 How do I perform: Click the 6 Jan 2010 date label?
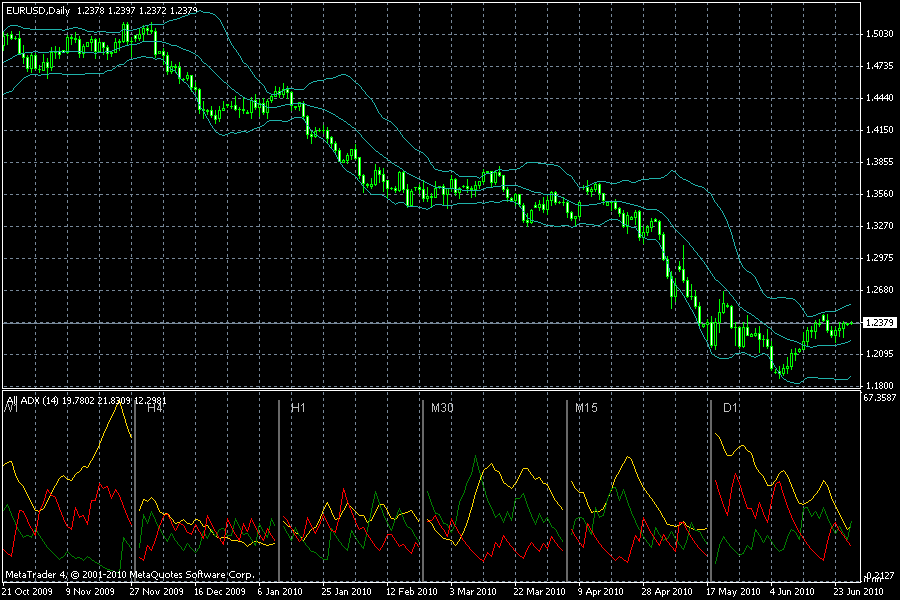[x=280, y=591]
